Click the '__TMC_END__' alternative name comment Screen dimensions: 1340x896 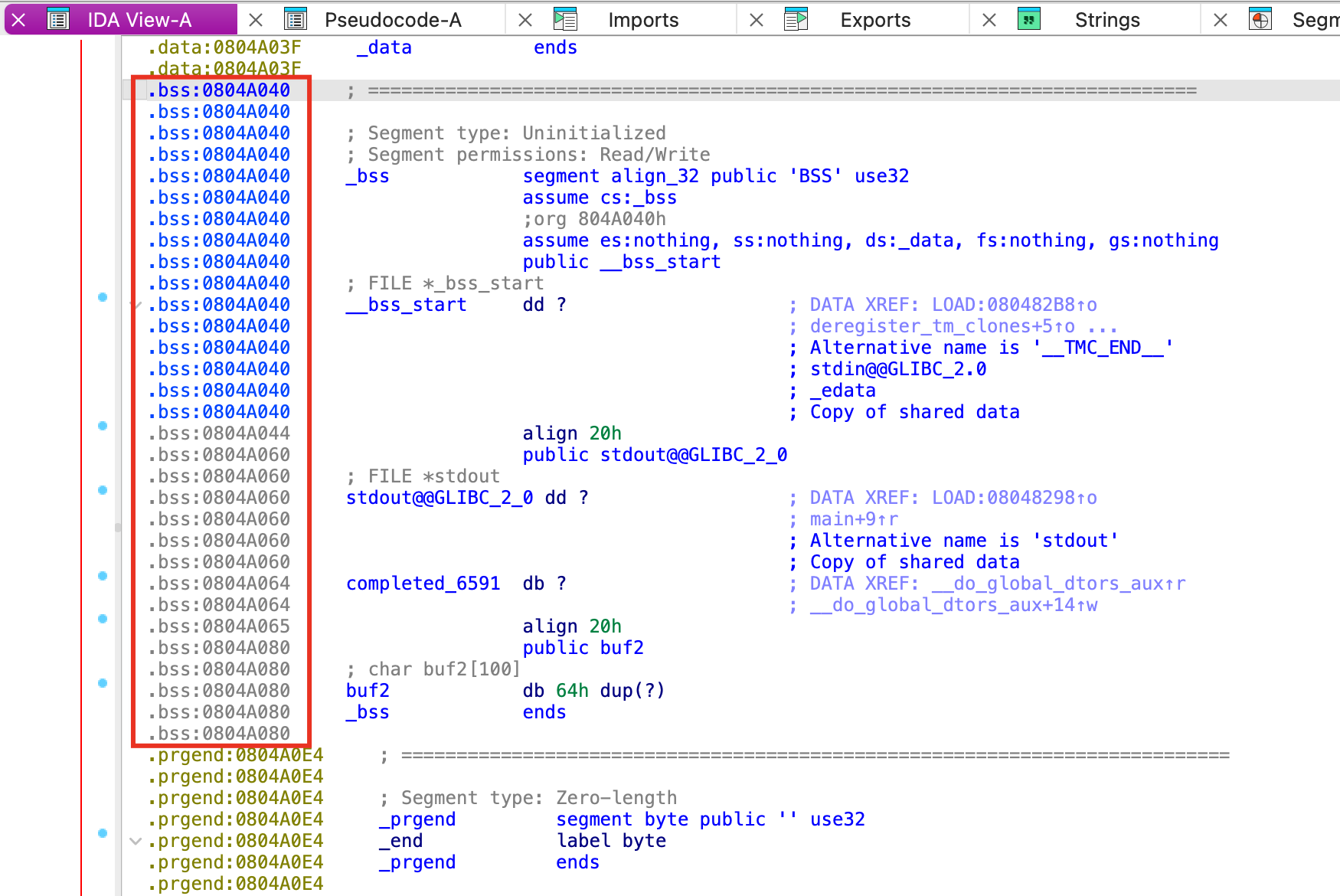(992, 348)
